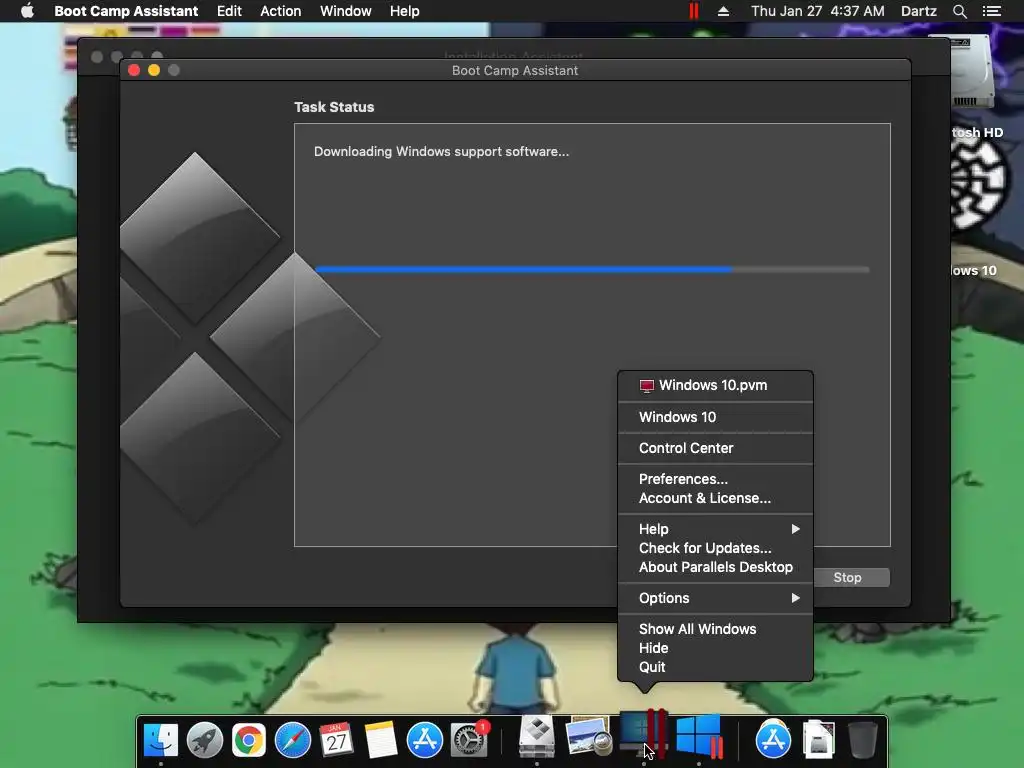The image size is (1024, 768).
Task: Choose Show All Windows
Action: click(715, 629)
